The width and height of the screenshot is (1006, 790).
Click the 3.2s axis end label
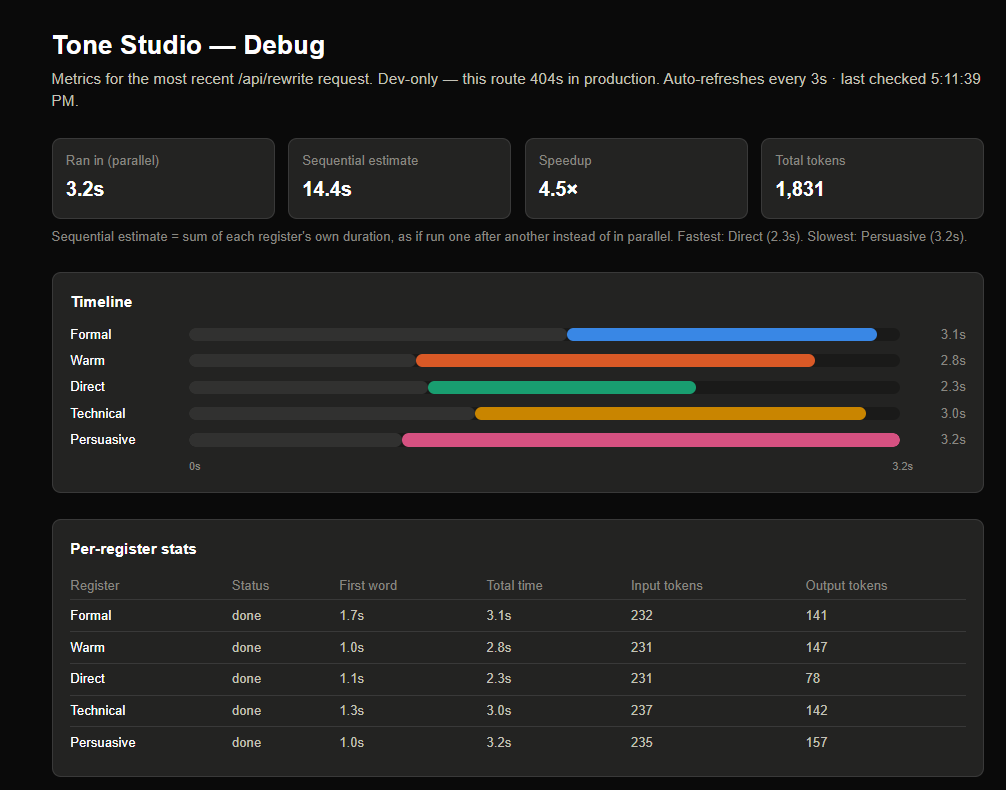902,467
